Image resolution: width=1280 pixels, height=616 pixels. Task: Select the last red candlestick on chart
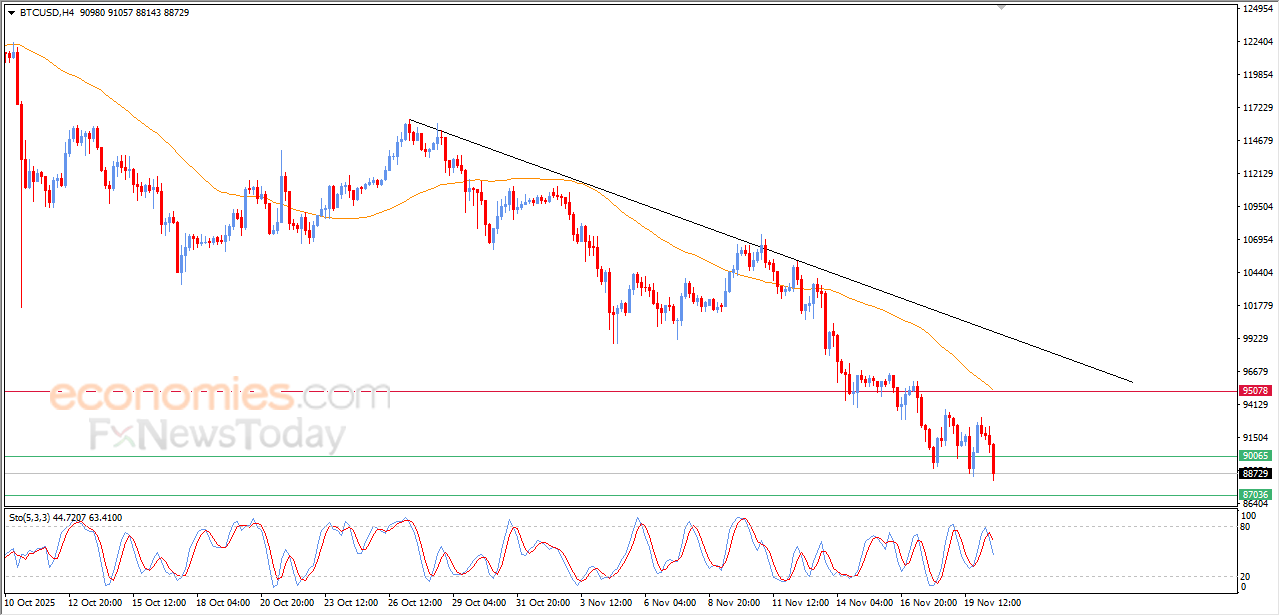[x=994, y=460]
